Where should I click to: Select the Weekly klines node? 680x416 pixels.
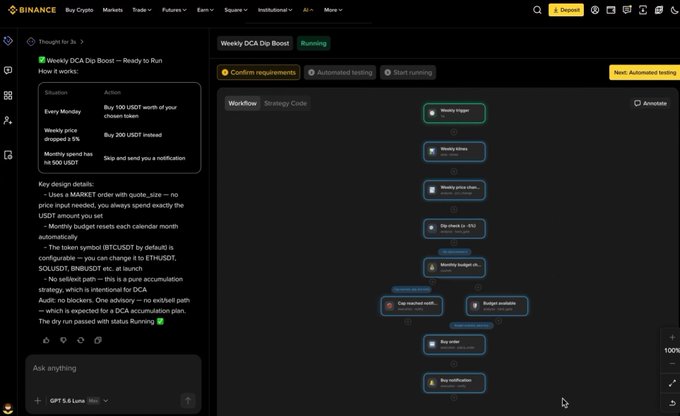tap(454, 151)
